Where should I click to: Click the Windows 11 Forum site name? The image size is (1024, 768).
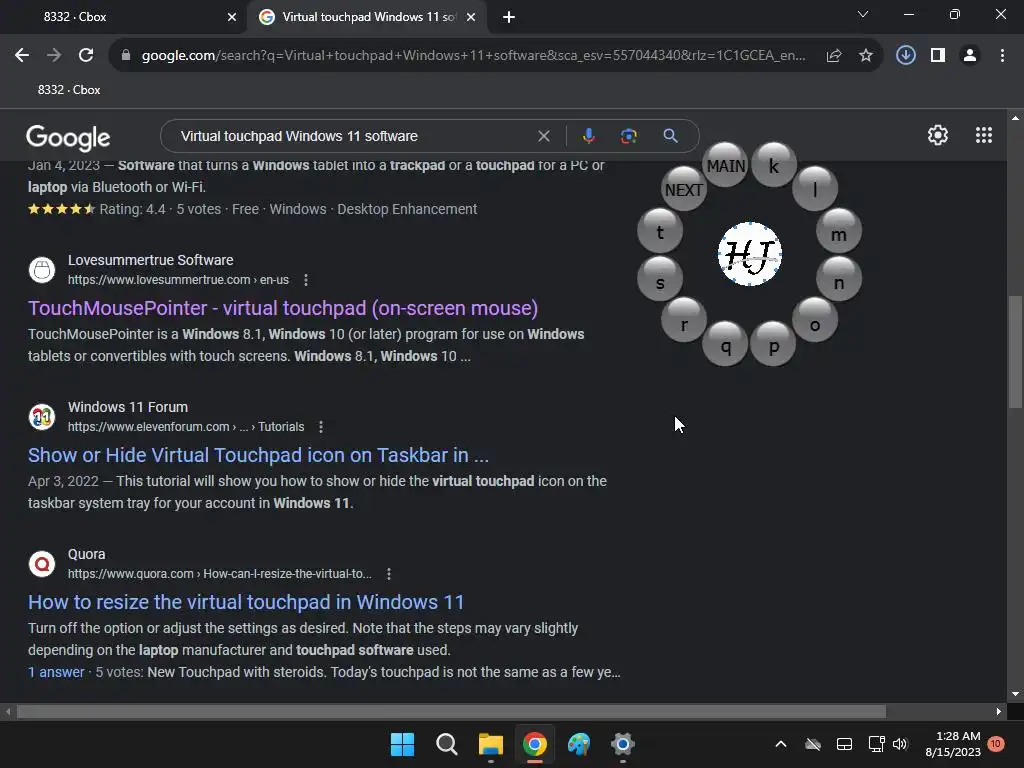click(x=128, y=407)
